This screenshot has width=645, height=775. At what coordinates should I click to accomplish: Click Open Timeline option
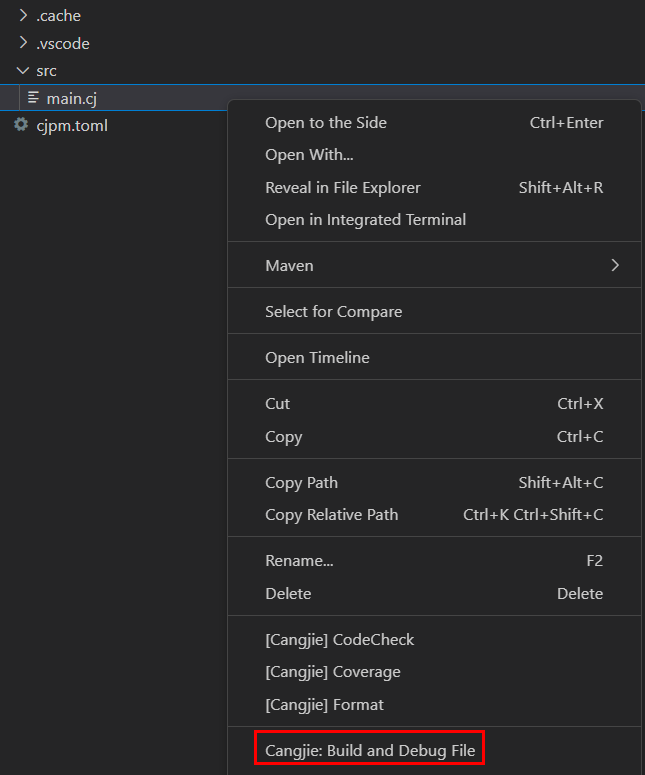(317, 358)
